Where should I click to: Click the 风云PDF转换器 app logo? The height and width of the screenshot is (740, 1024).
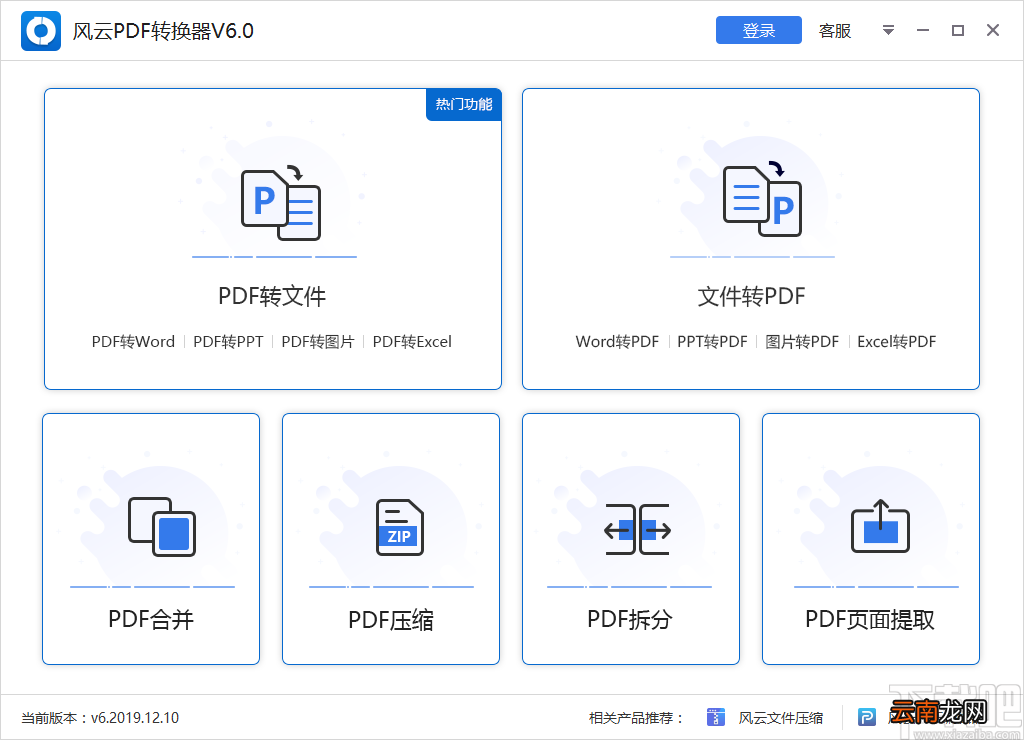(40, 31)
